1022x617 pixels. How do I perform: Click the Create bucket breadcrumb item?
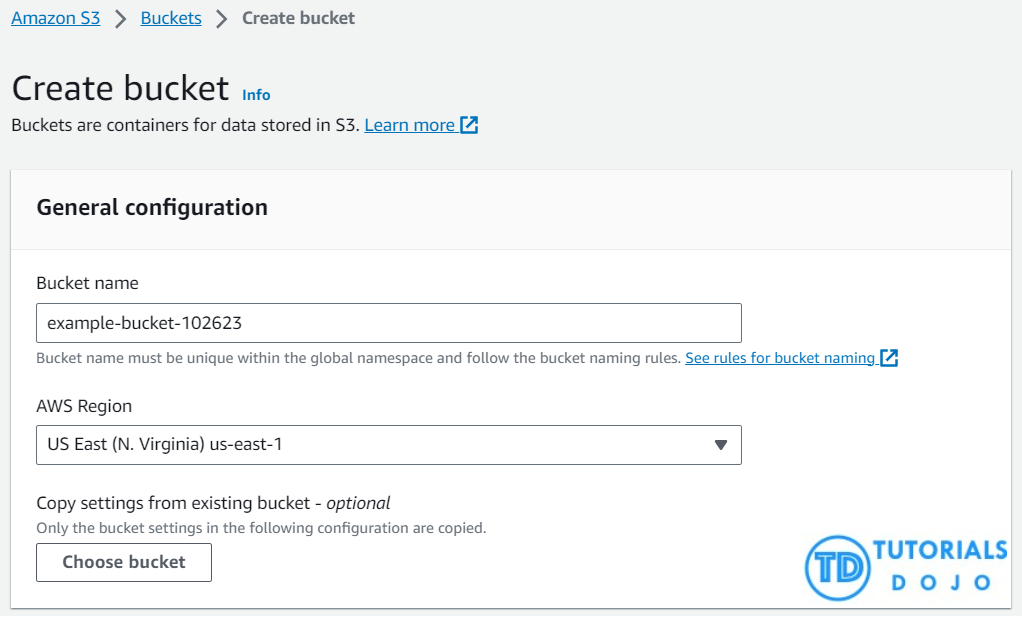click(298, 18)
